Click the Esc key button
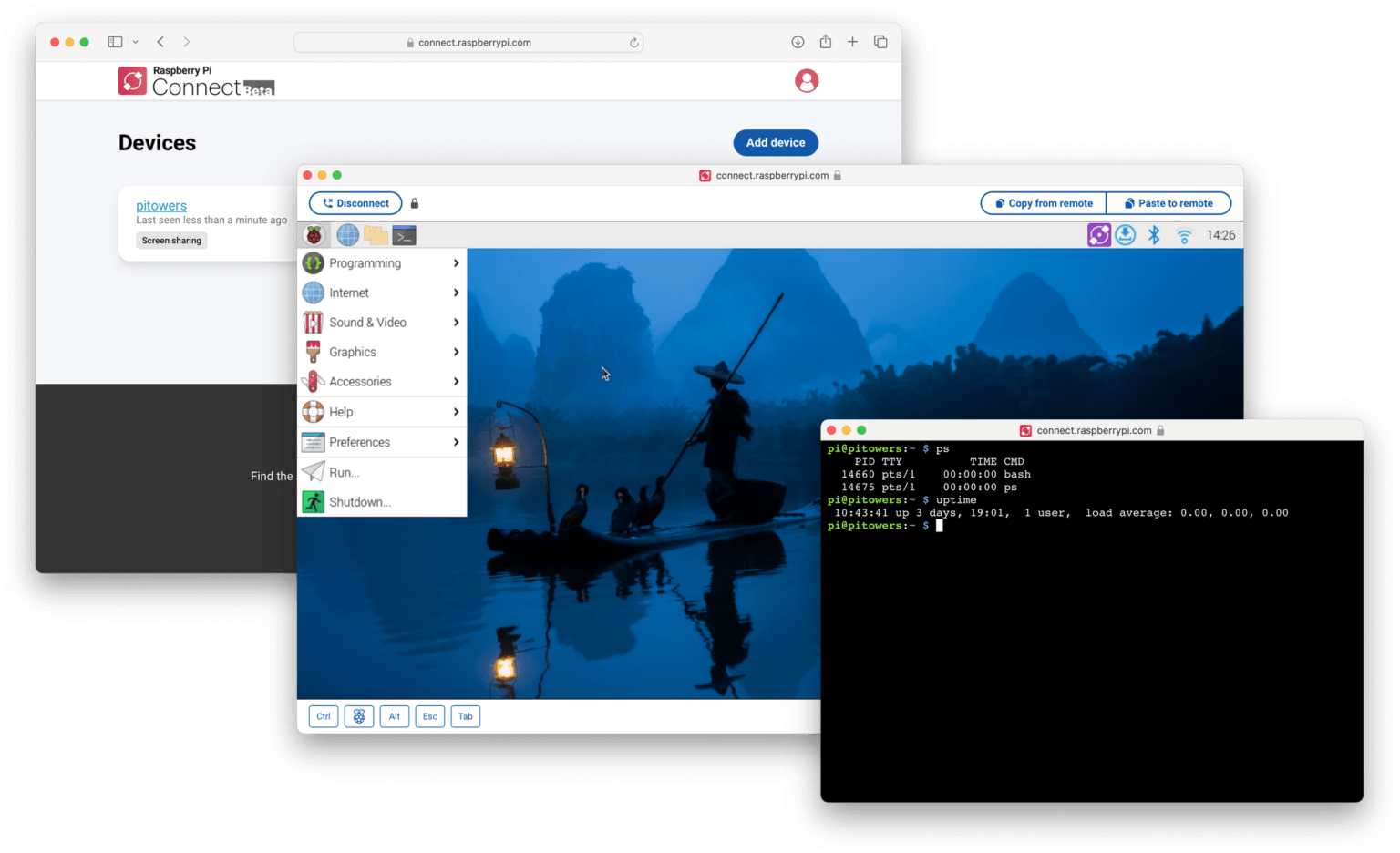 pyautogui.click(x=430, y=716)
